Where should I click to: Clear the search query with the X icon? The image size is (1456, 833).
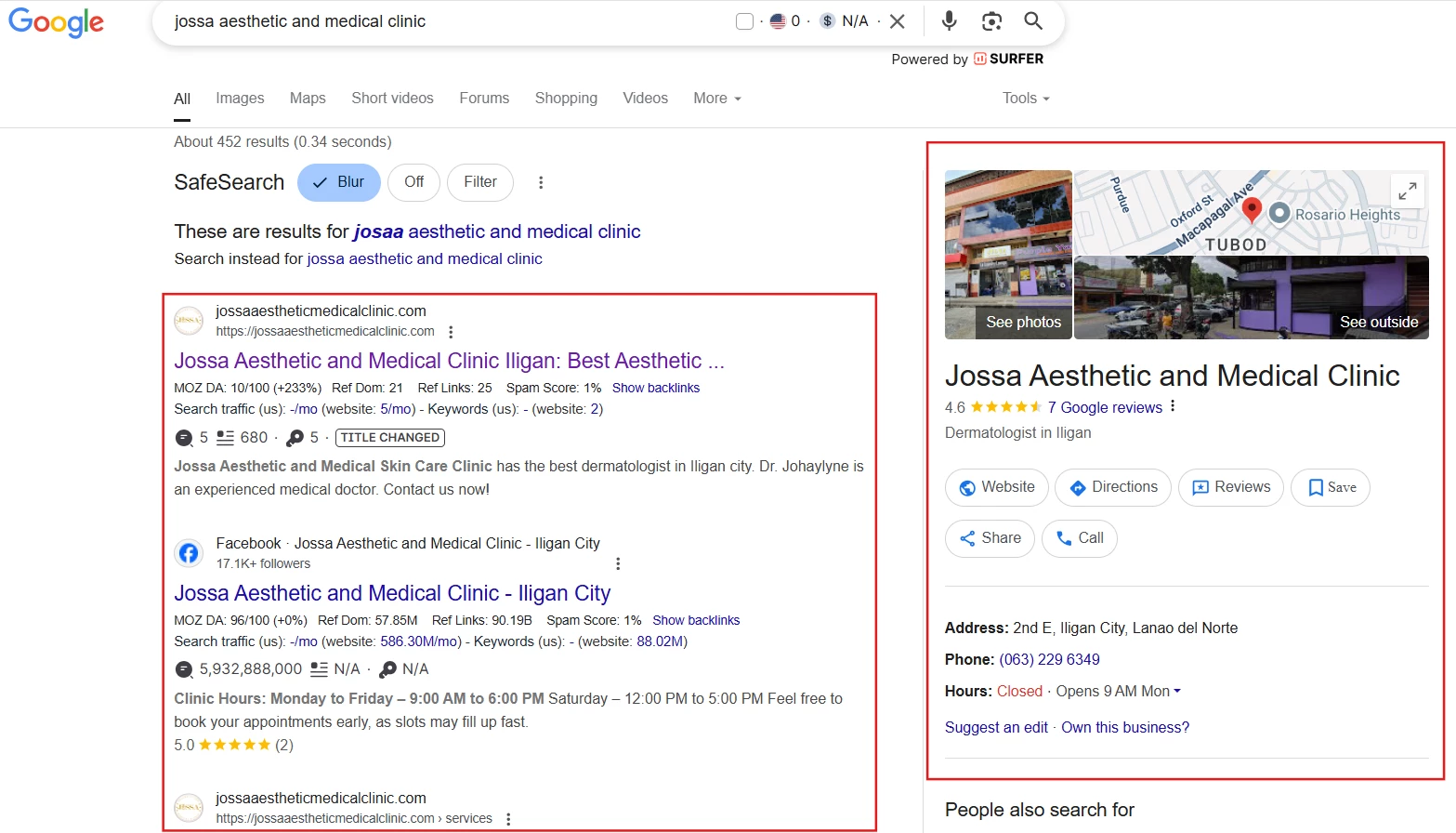(897, 21)
